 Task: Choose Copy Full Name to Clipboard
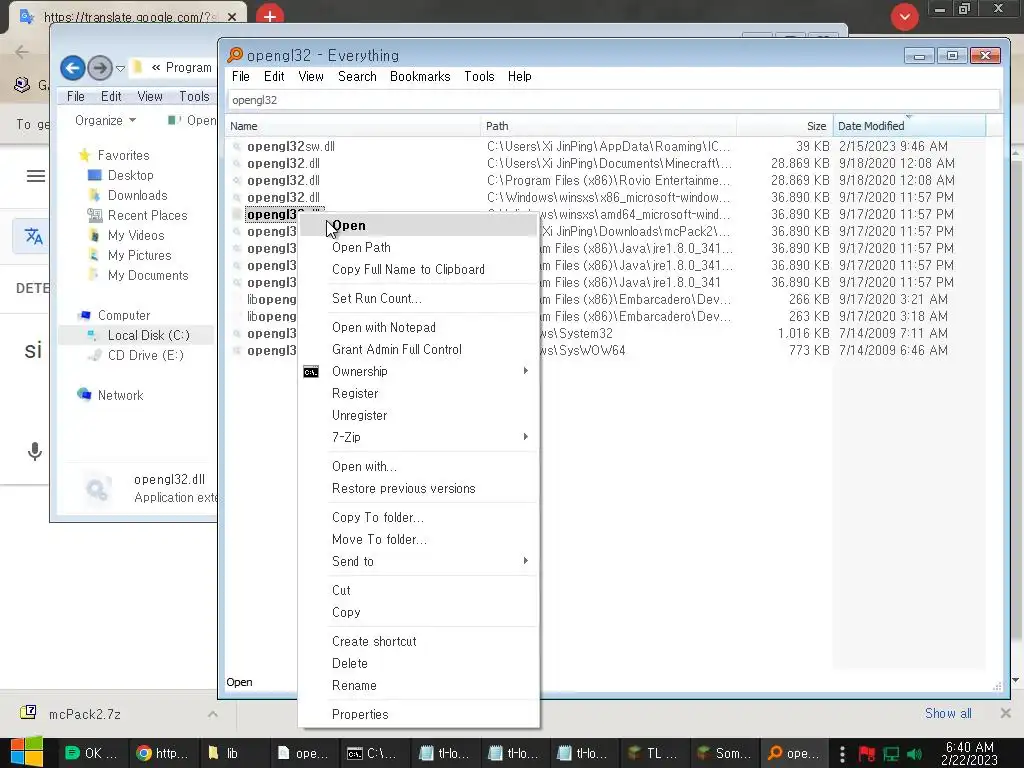point(418,270)
